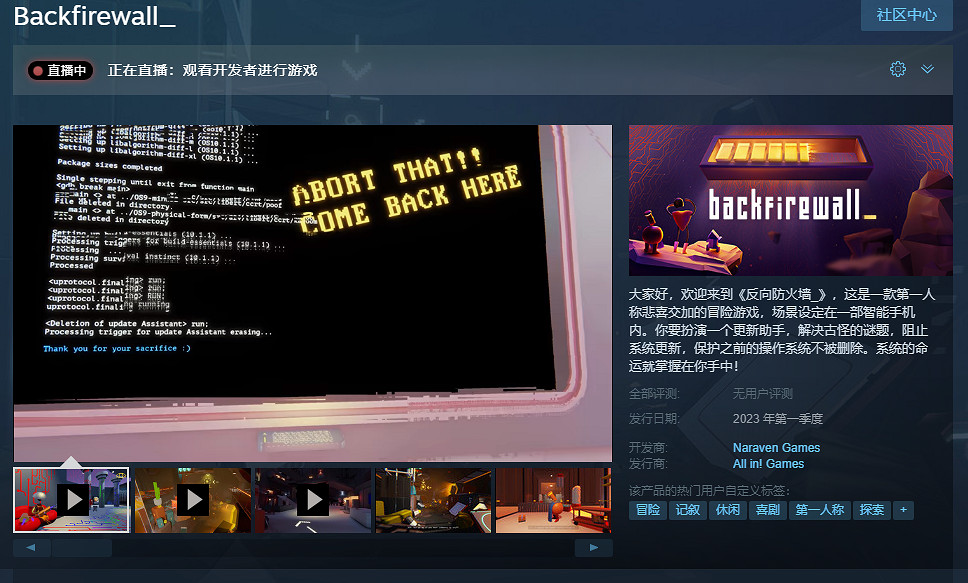968x583 pixels.
Task: Select the 冒险 tag
Action: point(648,510)
